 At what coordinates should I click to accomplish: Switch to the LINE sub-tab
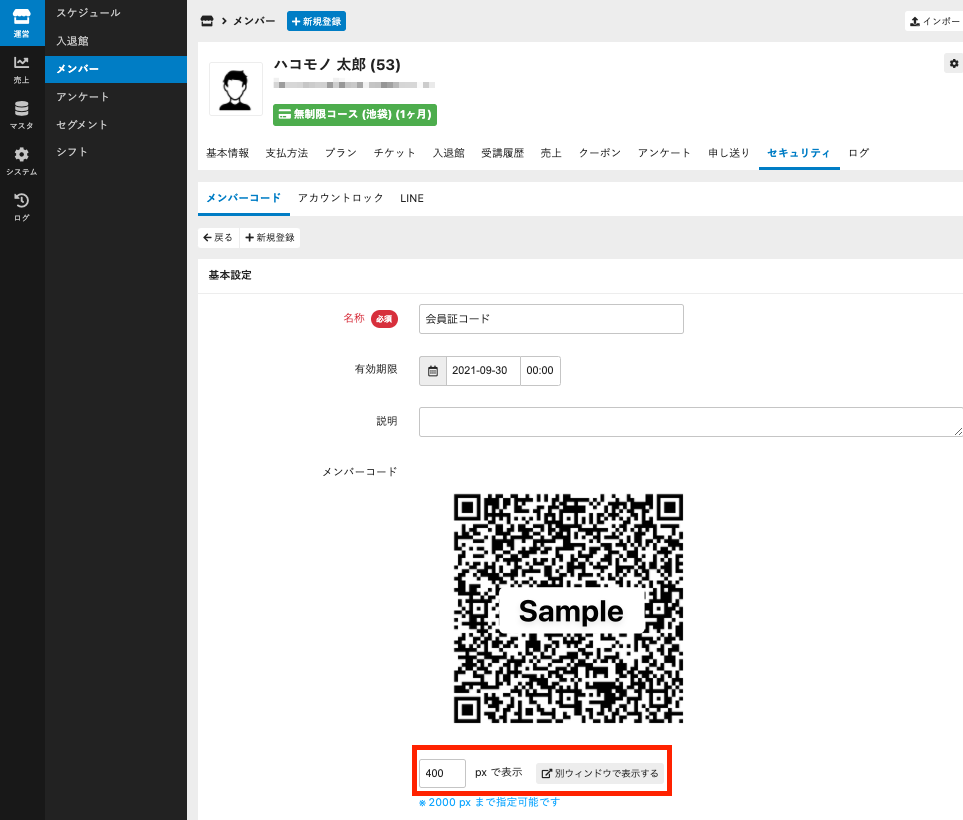click(411, 198)
